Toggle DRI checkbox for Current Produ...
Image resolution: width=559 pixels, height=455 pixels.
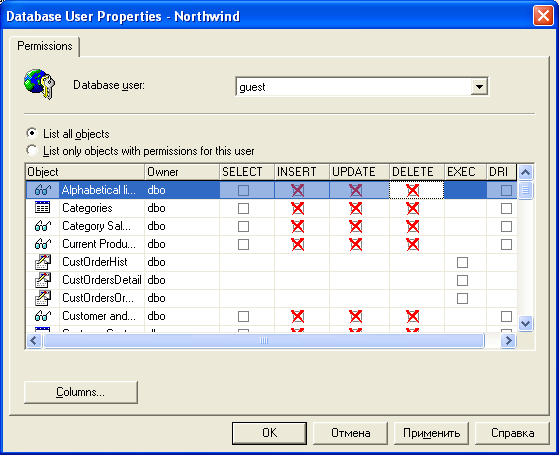coord(506,244)
